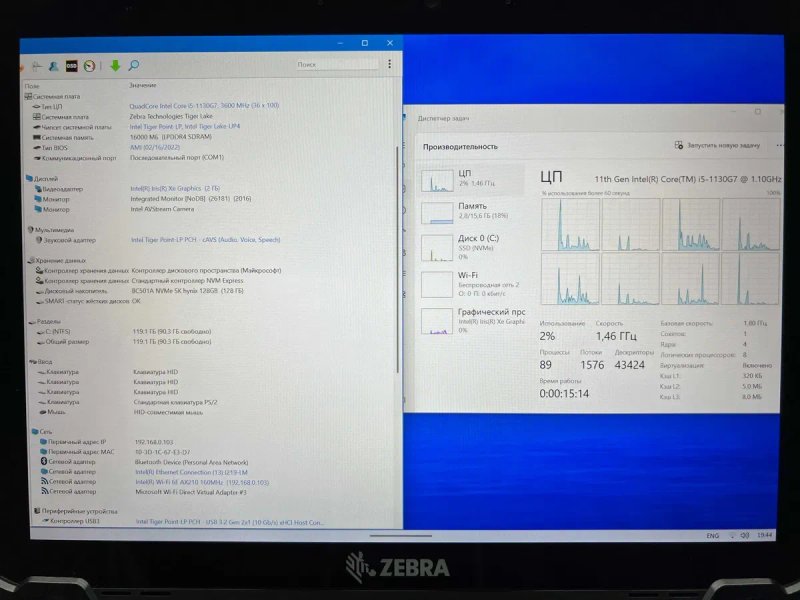Select the C: (NTFS) partition row

click(123, 332)
